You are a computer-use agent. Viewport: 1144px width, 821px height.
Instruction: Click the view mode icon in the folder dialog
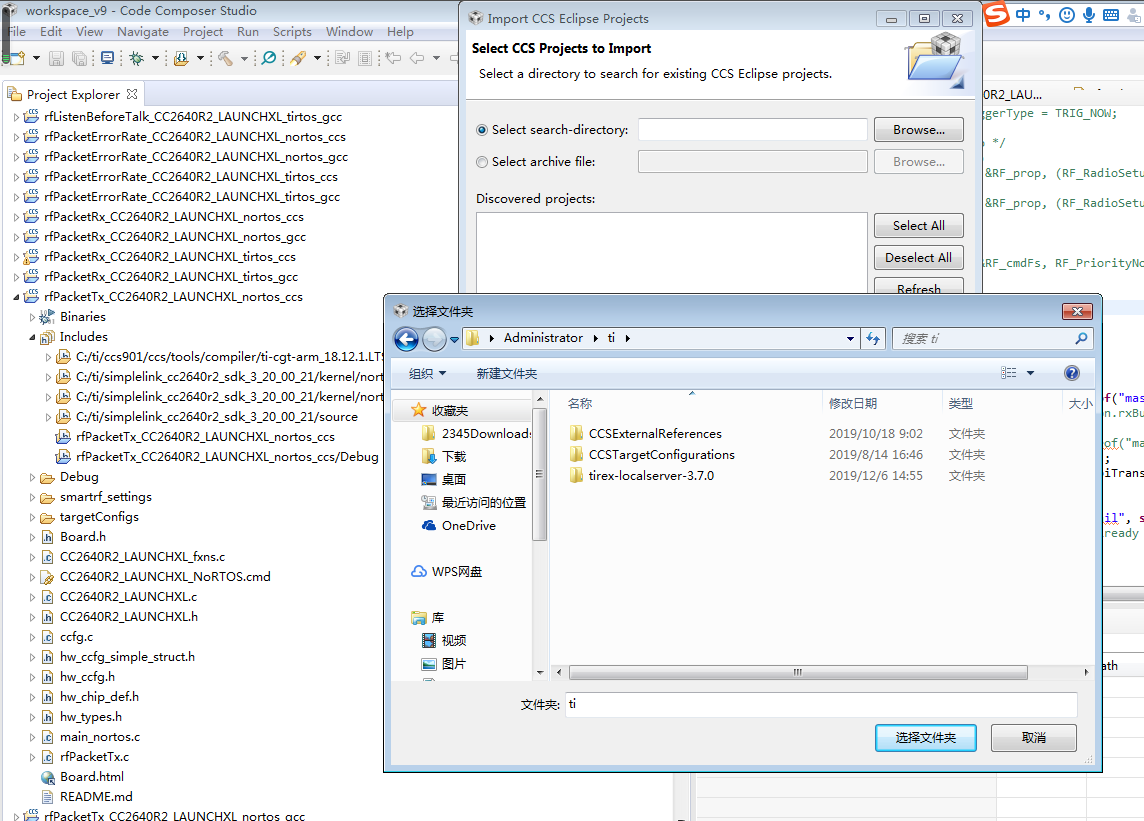coord(1009,373)
